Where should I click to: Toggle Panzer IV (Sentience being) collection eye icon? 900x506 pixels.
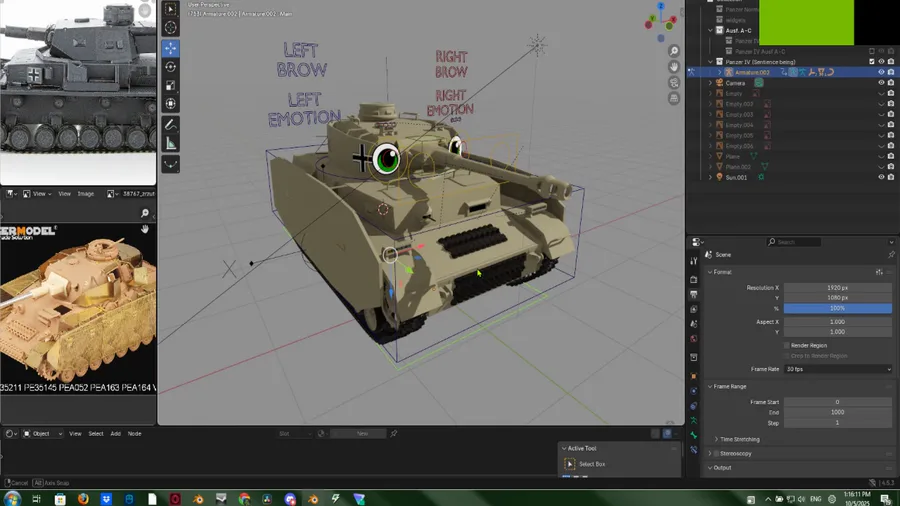881,62
